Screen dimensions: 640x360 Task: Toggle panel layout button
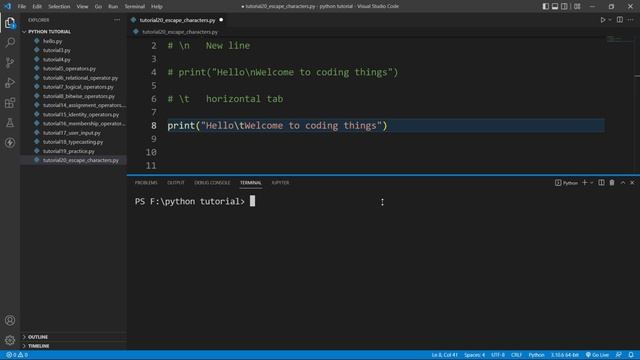pos(555,6)
